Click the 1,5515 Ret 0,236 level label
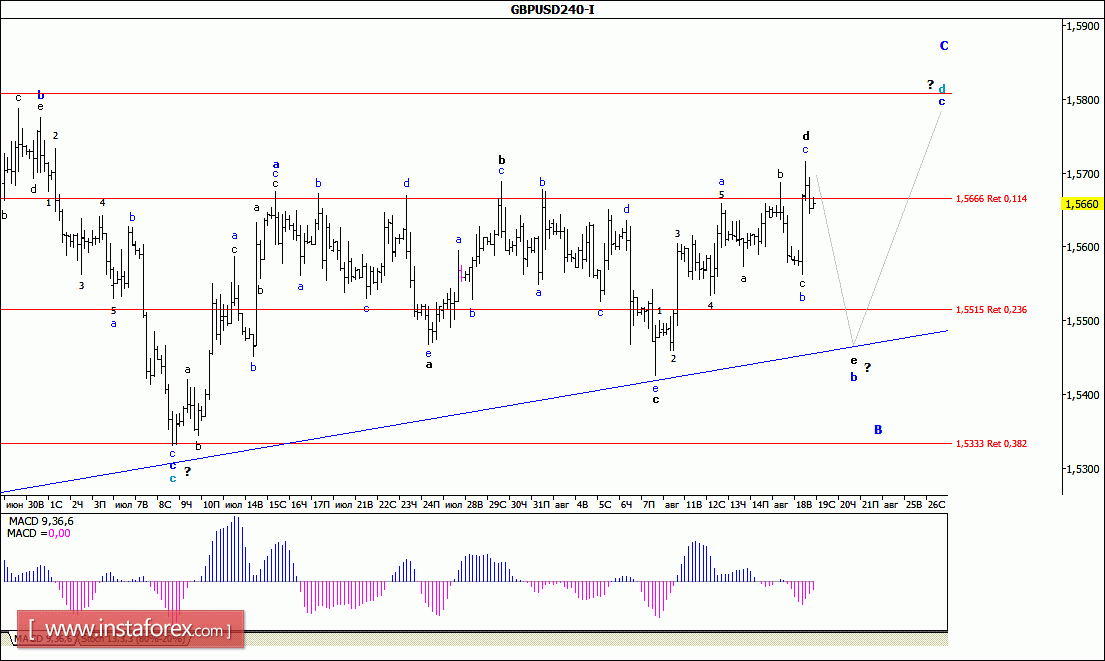The image size is (1105, 661). point(991,309)
